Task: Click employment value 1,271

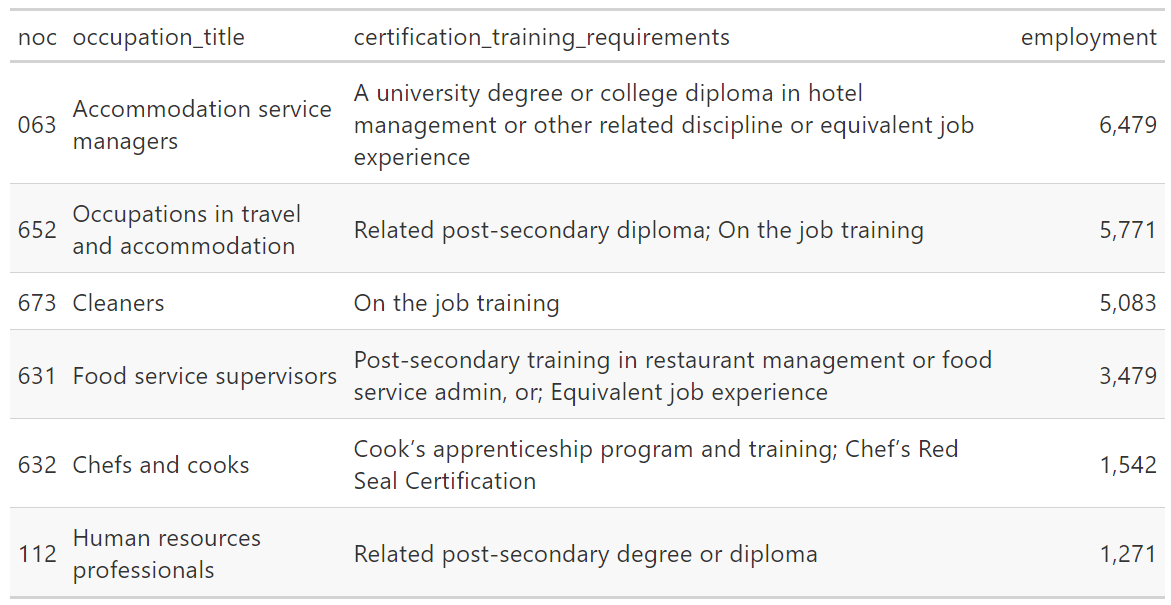Action: click(1127, 554)
